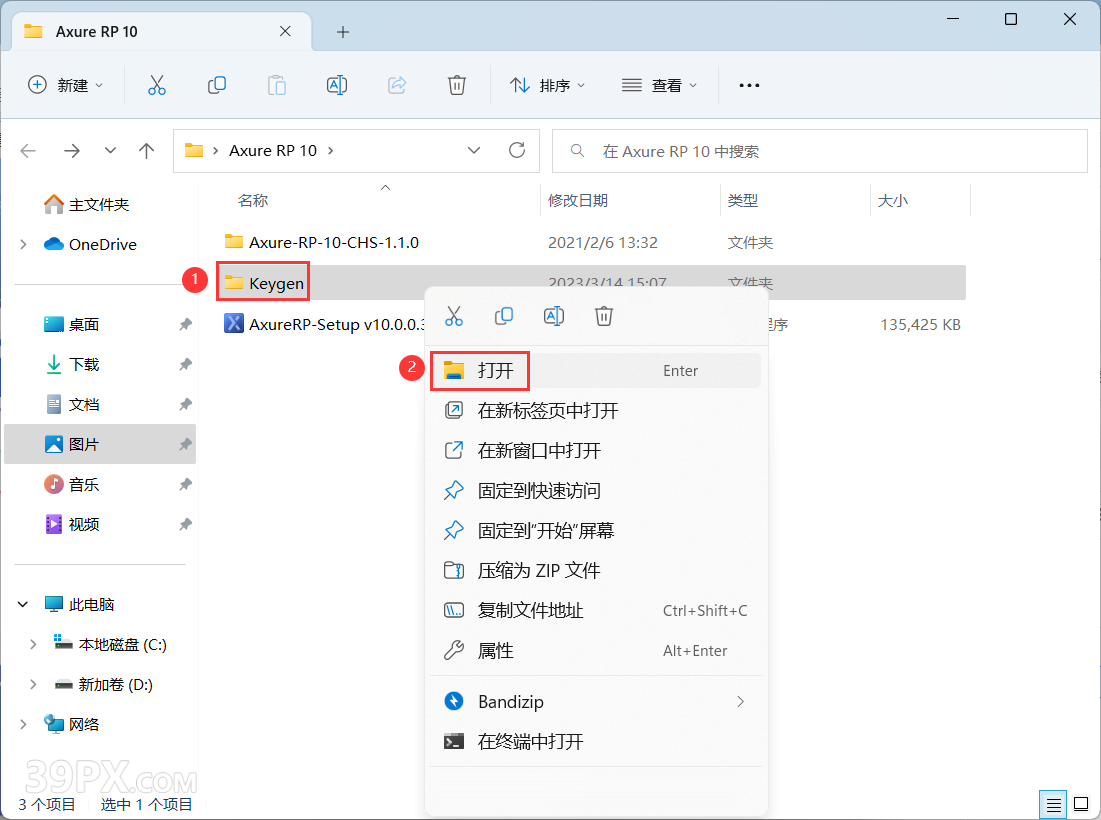This screenshot has width=1101, height=820.
Task: Open a new tab with plus button
Action: click(x=343, y=32)
